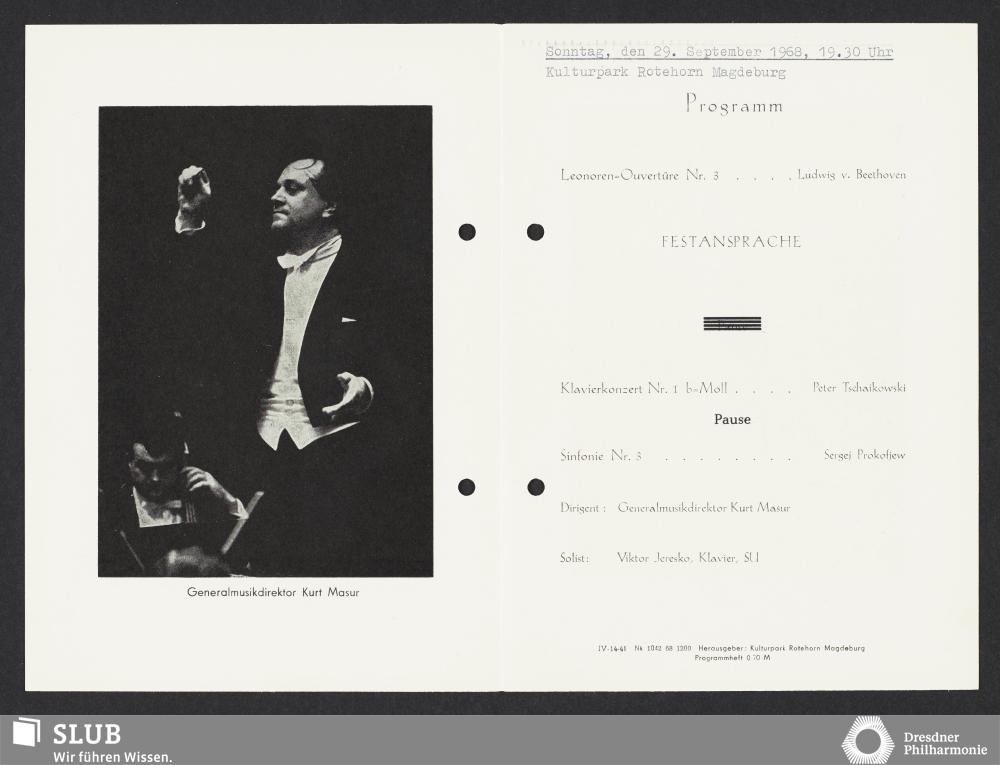The height and width of the screenshot is (765, 1000).
Task: Click the upper-left punch hole on the page
Action: tap(467, 232)
